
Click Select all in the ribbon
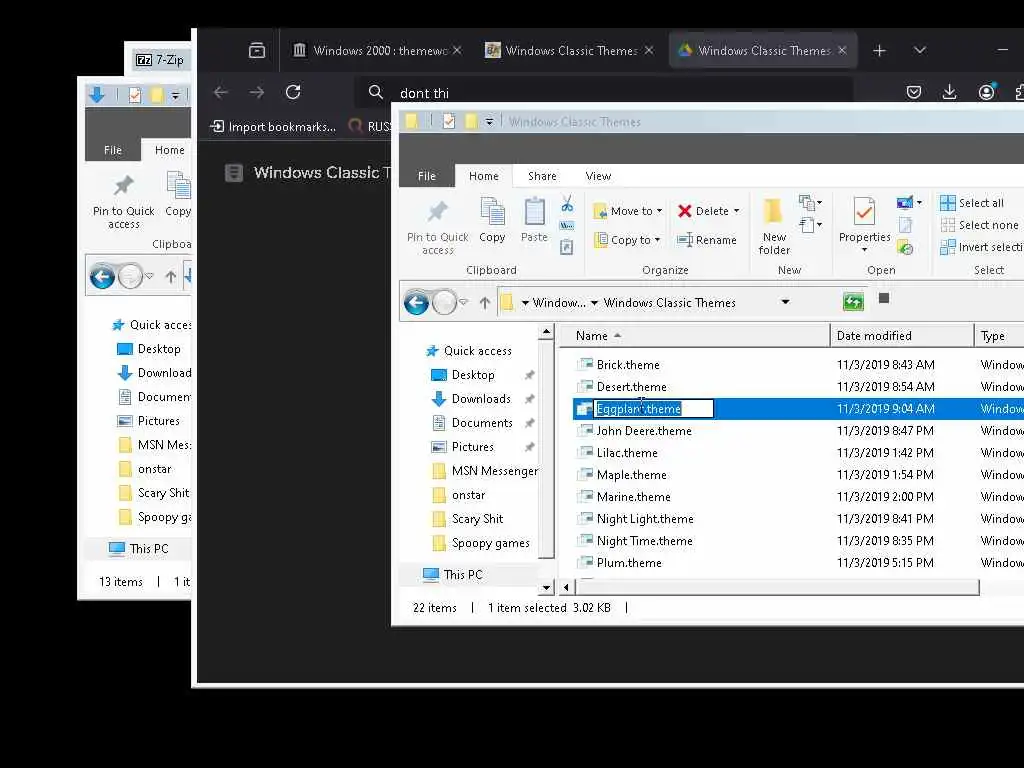coord(972,202)
